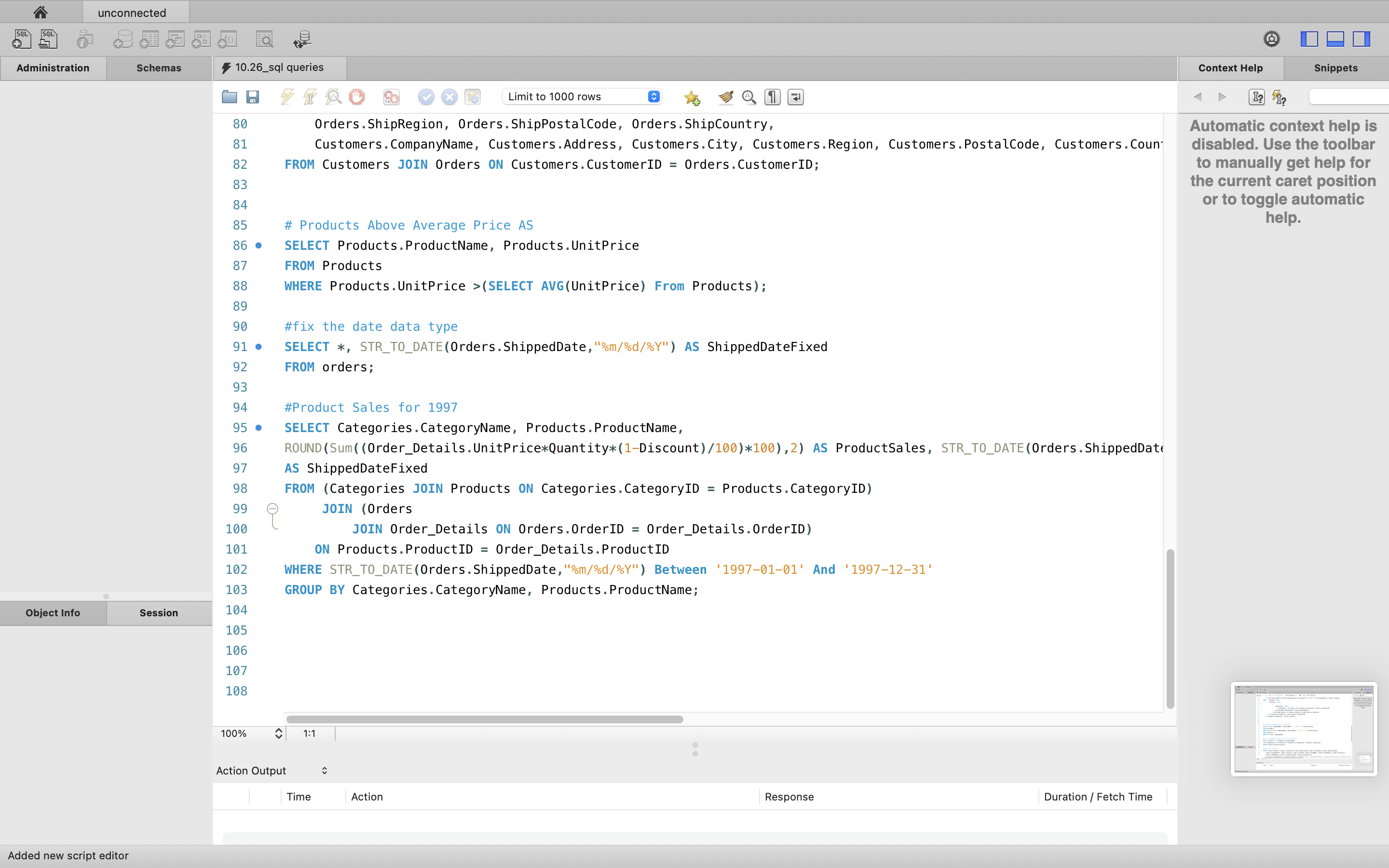
Task: Go to the home screen icon
Action: click(x=40, y=12)
